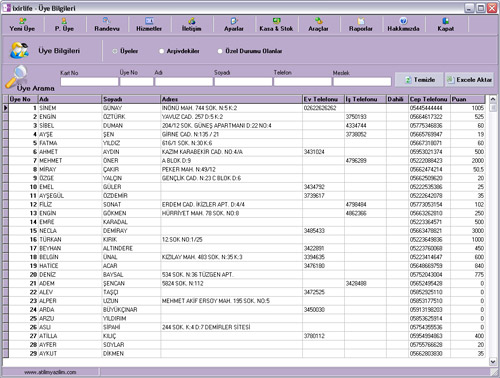
Task: Select the Arşivdekiler radio button
Action: pos(161,51)
